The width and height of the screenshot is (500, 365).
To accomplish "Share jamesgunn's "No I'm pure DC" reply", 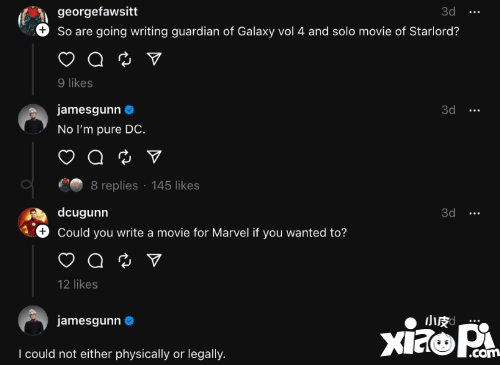I will coord(154,157).
